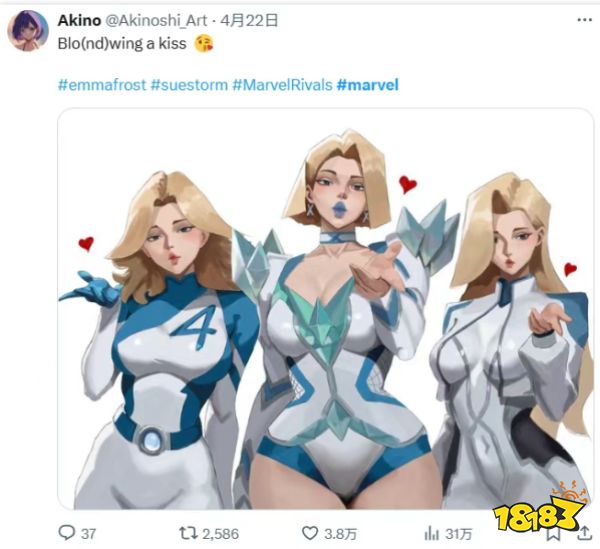Click the share upload icon
The image size is (600, 549).
(x=584, y=533)
